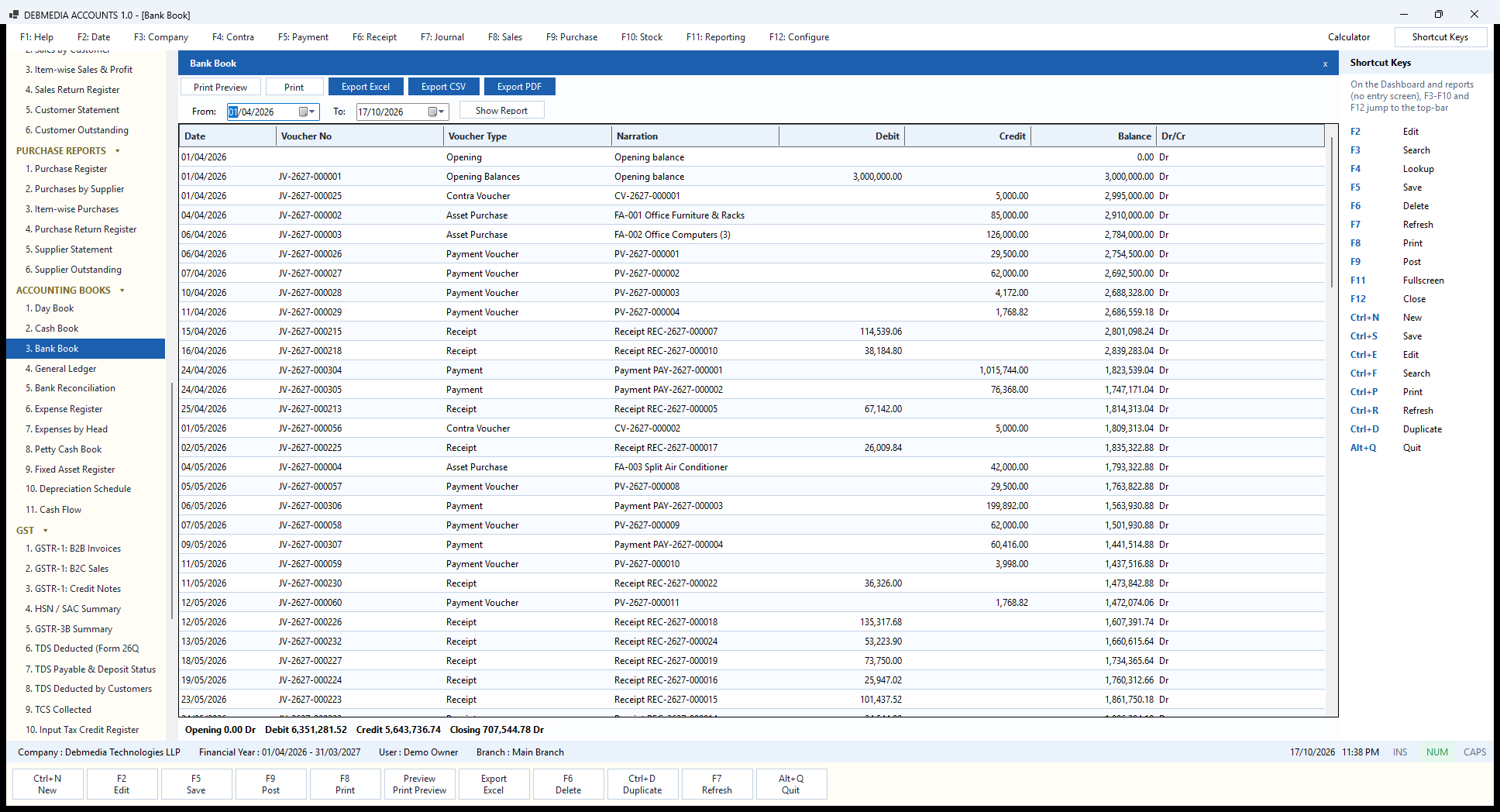The height and width of the screenshot is (812, 1500).
Task: Open the F11: Reporting menu
Action: (x=716, y=37)
